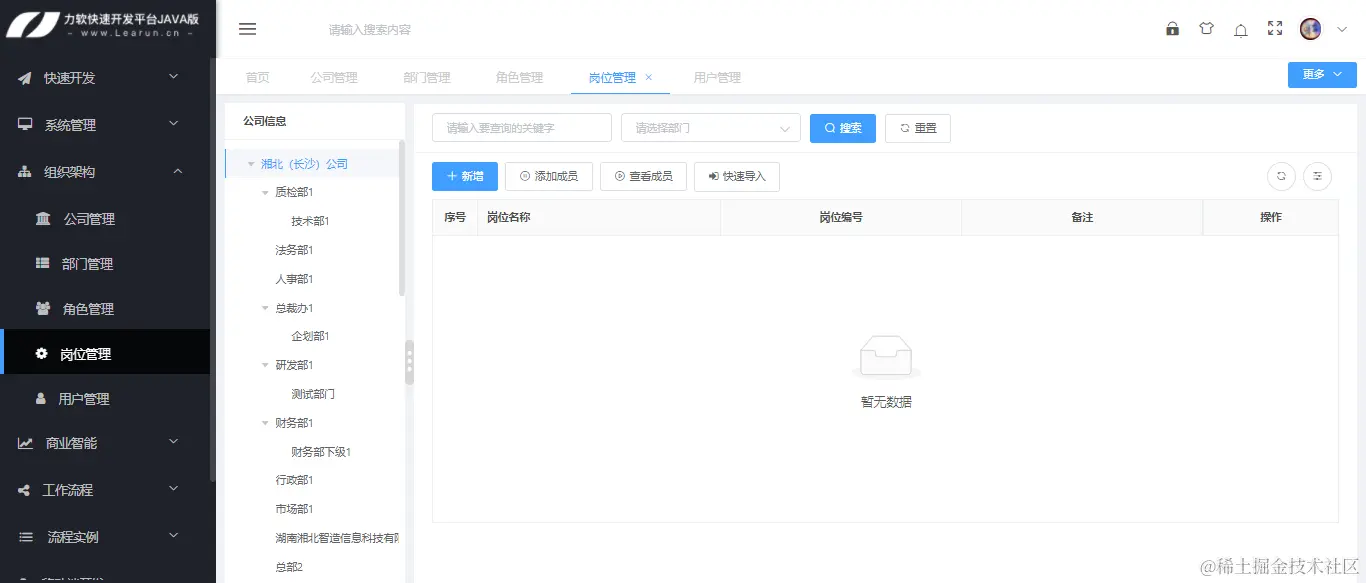Click the 新增 button to add a position

tap(464, 176)
